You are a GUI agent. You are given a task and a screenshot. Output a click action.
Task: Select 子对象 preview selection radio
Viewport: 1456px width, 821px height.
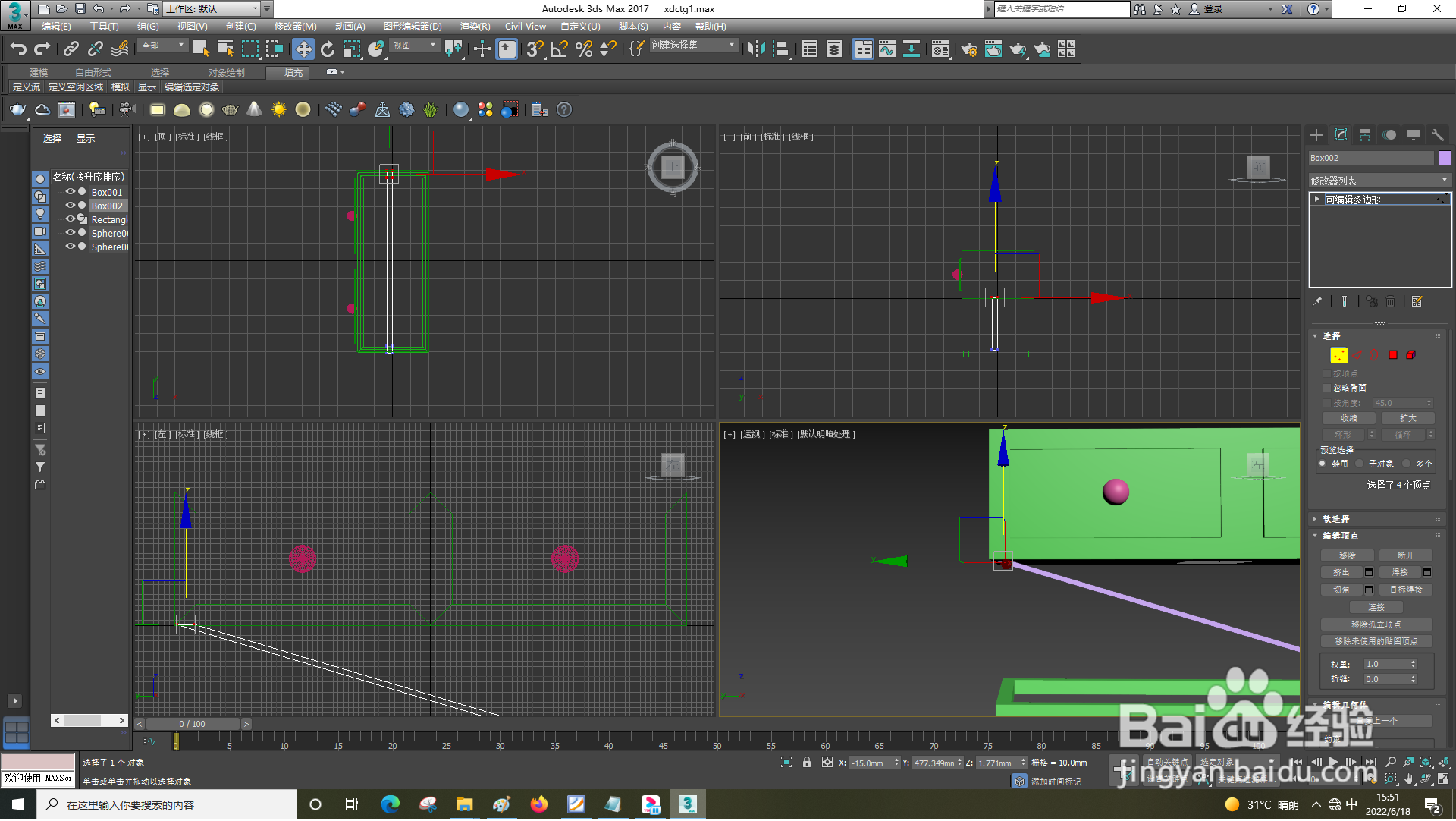pyautogui.click(x=1360, y=464)
